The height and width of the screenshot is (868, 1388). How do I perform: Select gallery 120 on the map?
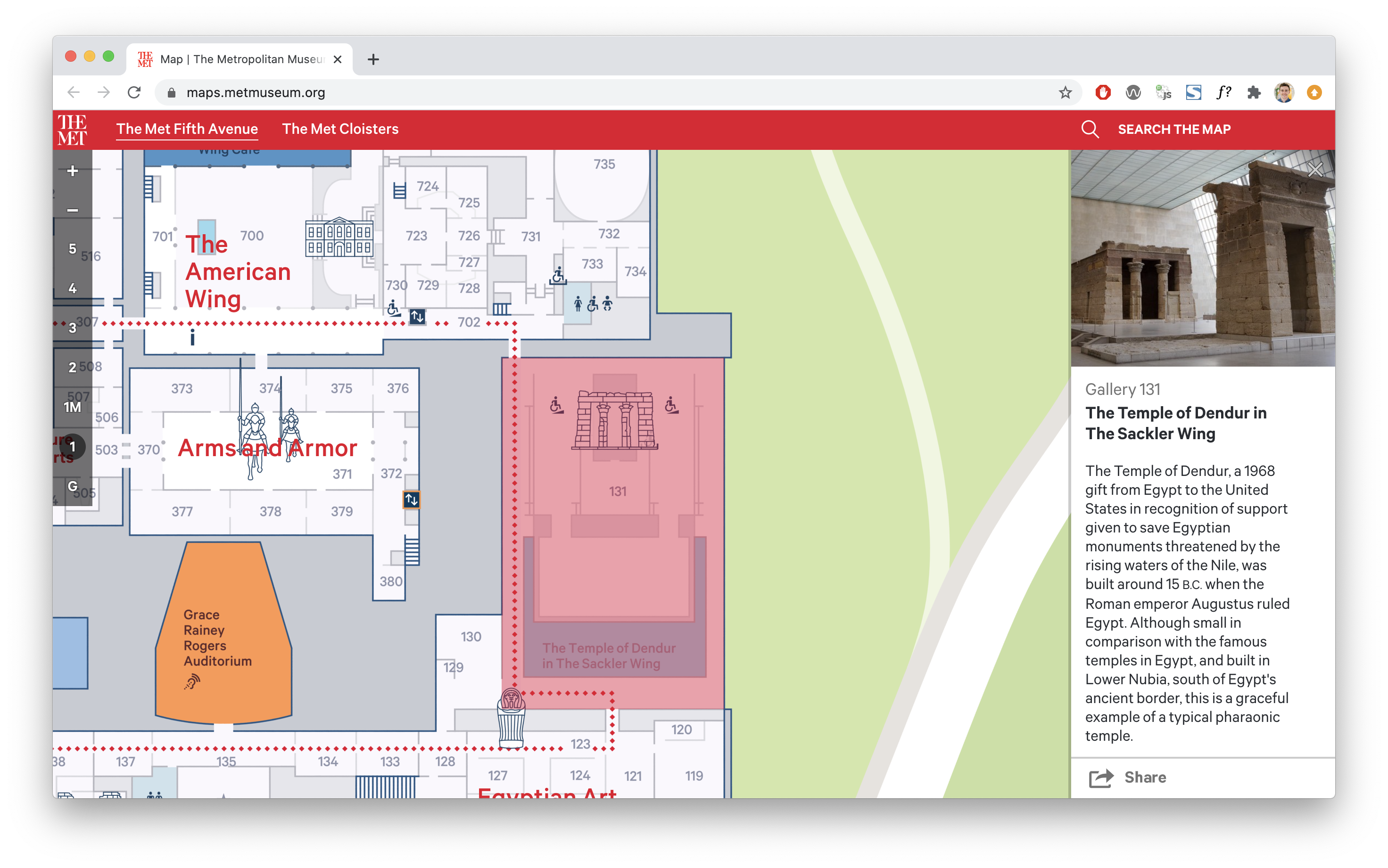pos(682,729)
